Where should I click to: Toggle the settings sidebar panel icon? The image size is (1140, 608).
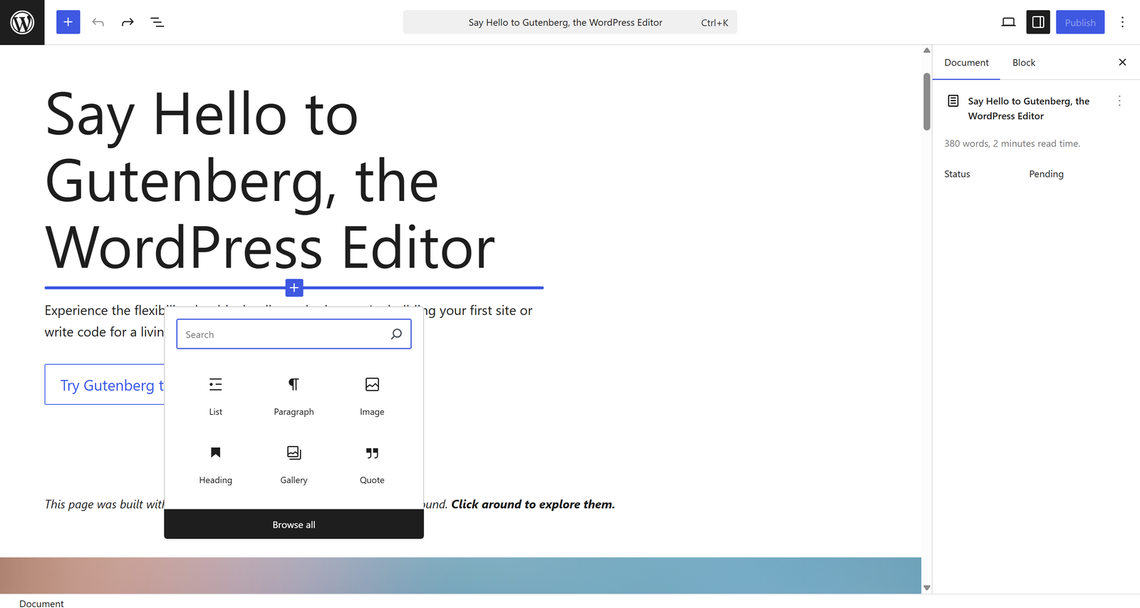coord(1037,23)
